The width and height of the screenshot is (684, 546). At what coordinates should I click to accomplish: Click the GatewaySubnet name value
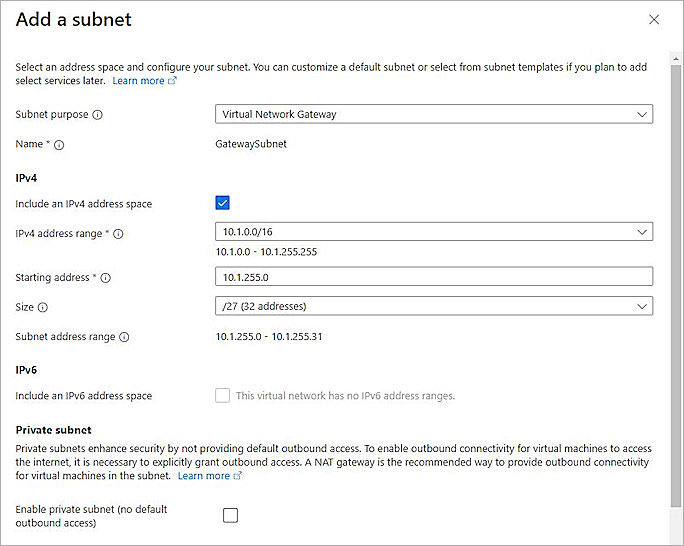click(x=251, y=144)
